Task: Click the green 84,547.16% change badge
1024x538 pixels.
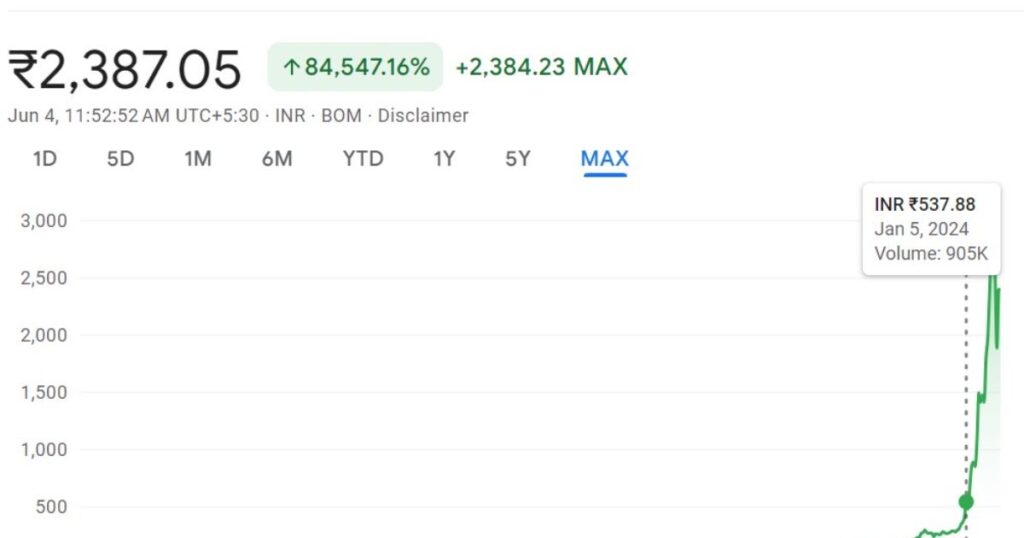Action: (355, 67)
